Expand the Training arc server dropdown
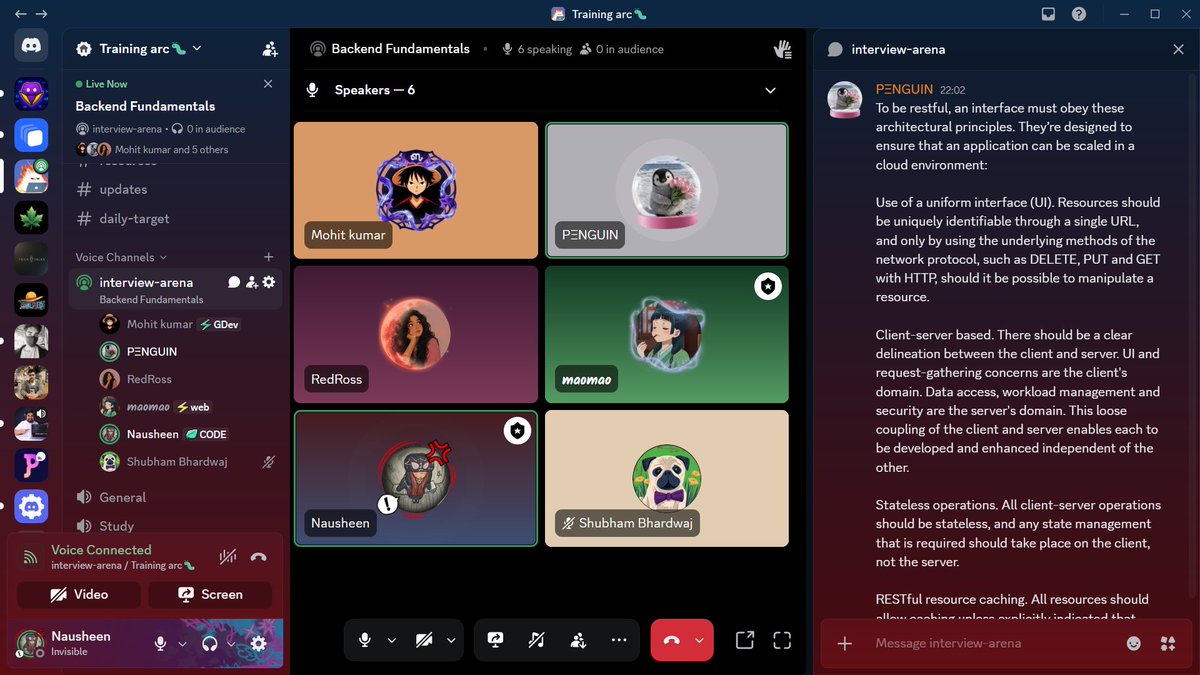Screen dimensions: 1200x675 click(197, 48)
